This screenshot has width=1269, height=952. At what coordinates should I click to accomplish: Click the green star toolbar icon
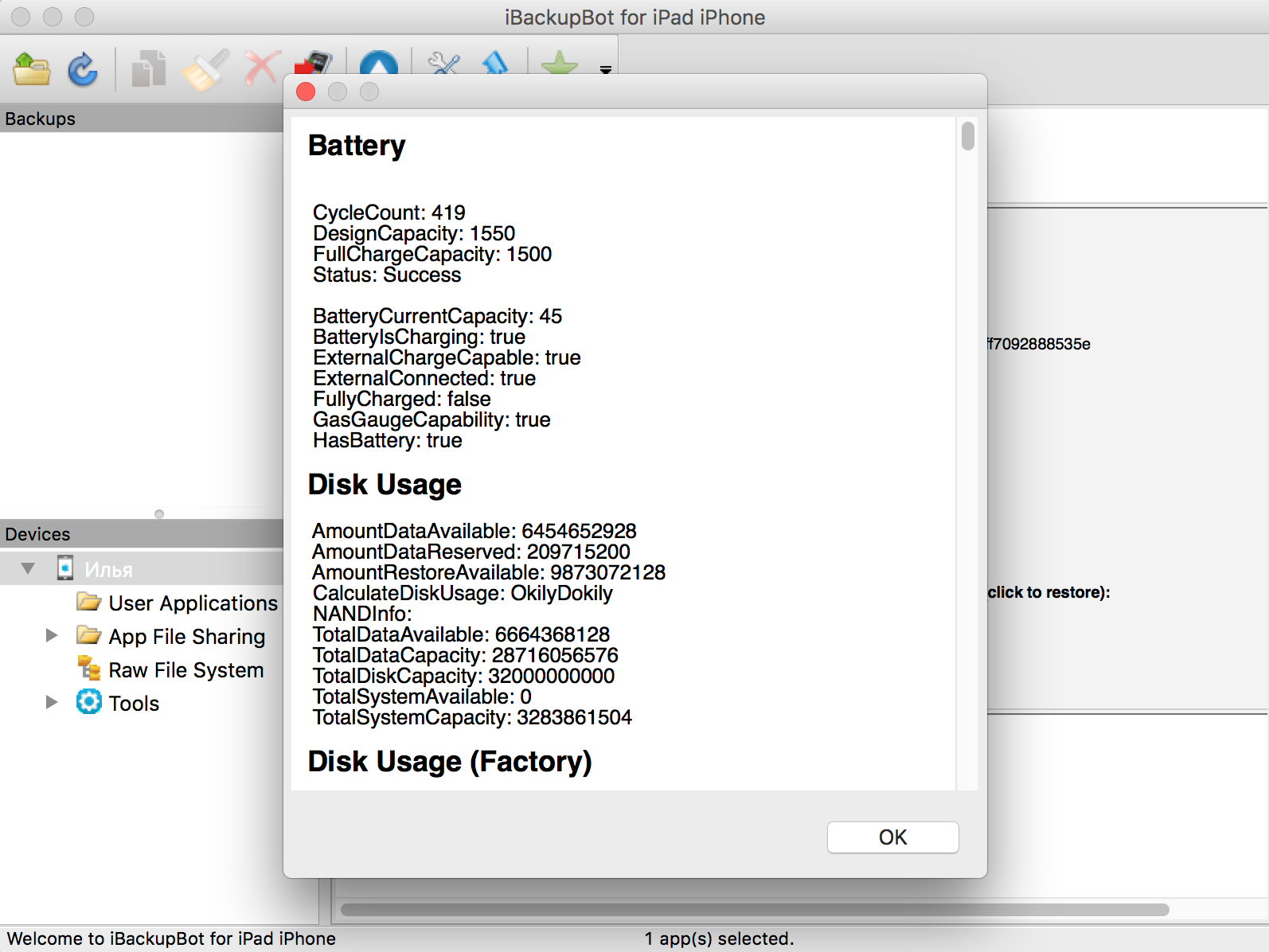(x=560, y=62)
